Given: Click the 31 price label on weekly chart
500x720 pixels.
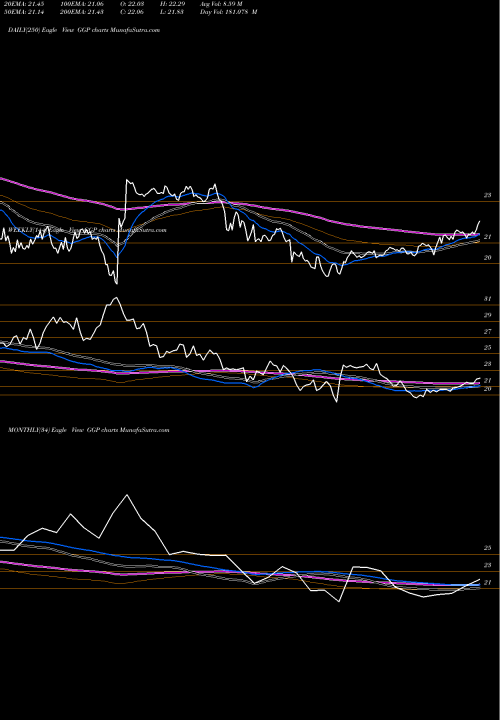Looking at the screenshot, I should click(x=488, y=299).
